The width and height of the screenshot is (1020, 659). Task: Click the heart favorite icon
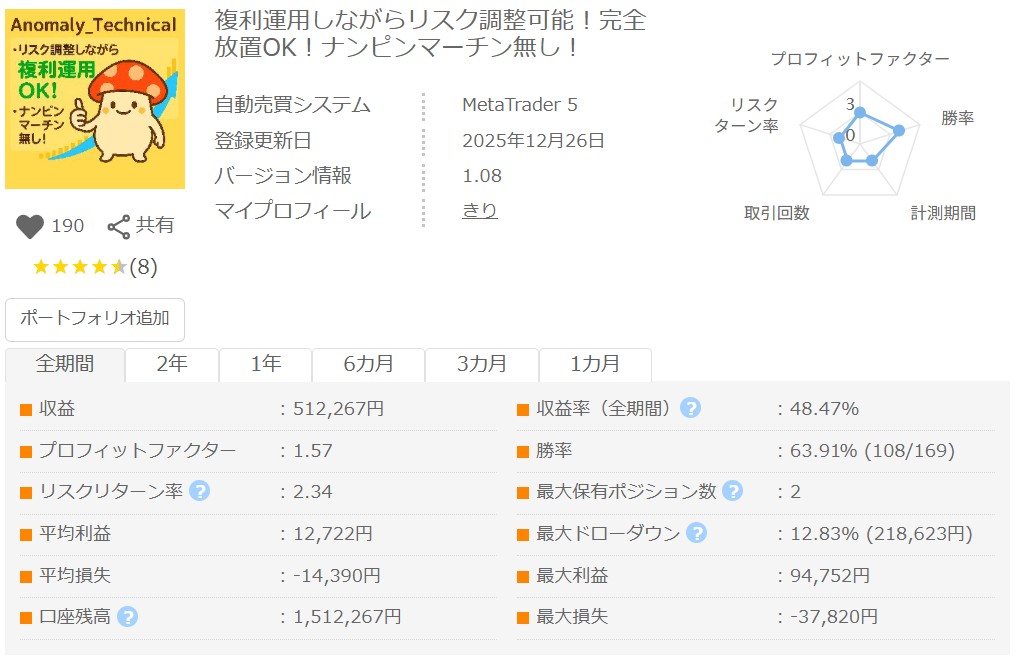[30, 227]
